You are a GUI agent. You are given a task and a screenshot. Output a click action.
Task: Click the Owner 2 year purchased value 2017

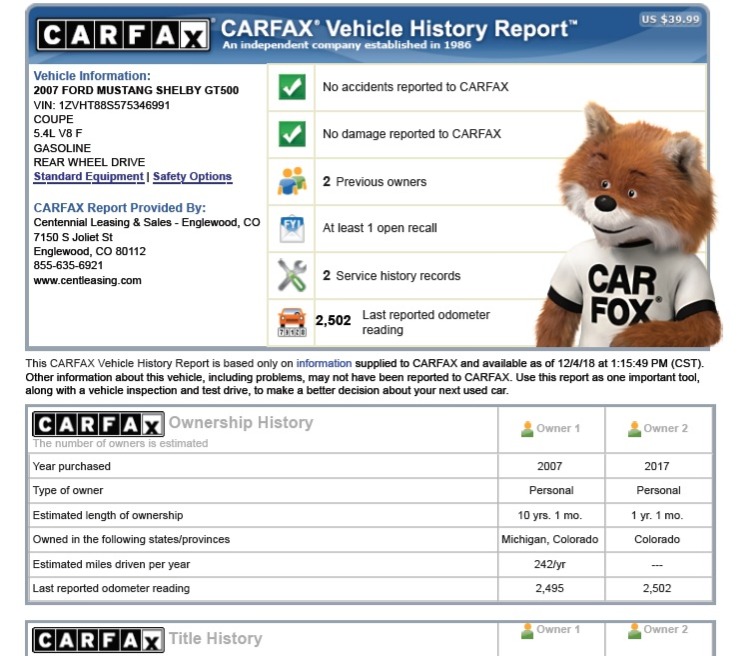pos(657,466)
